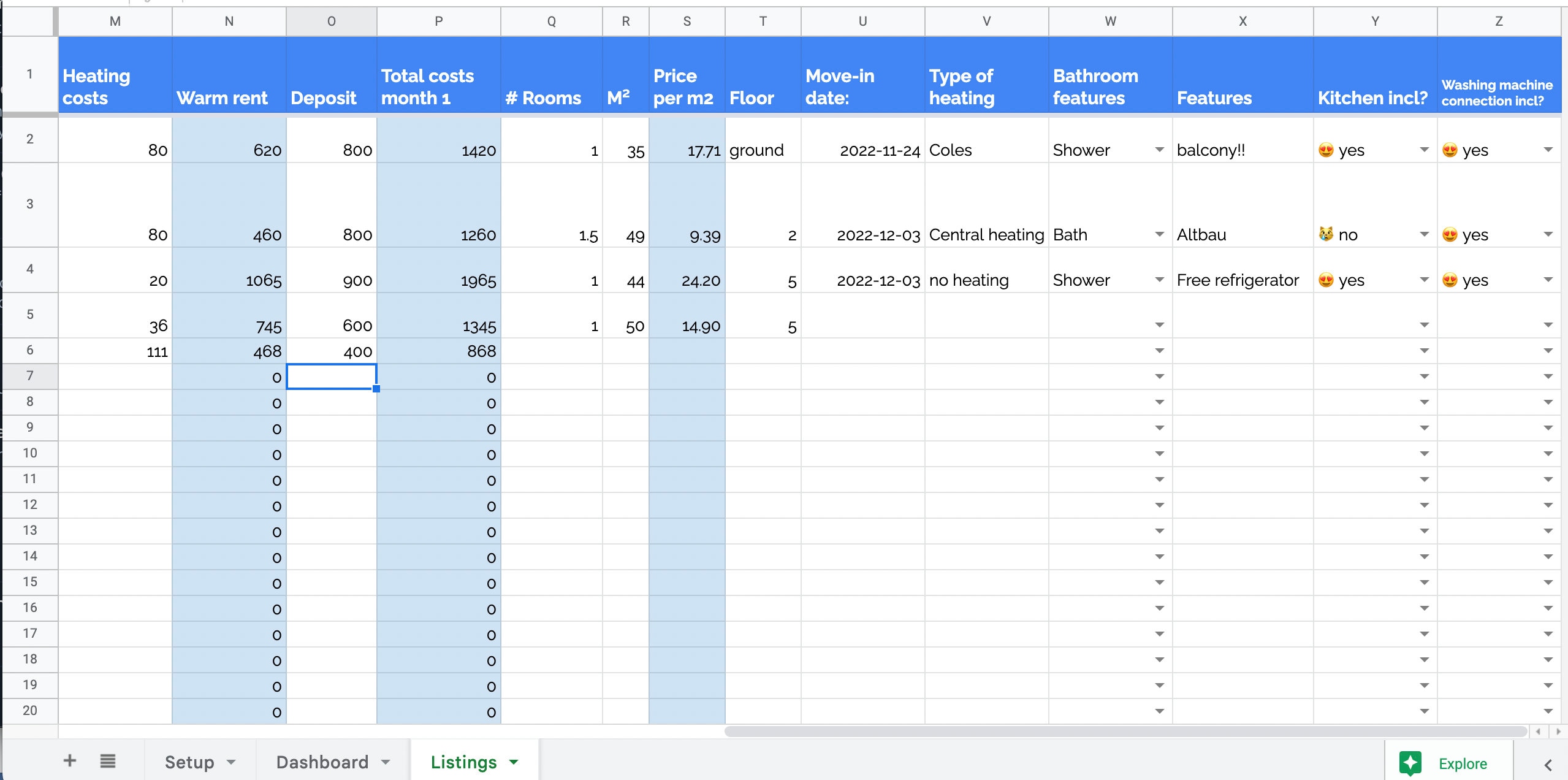The width and height of the screenshot is (1568, 780).
Task: Click the 'balcony!!' features cell
Action: [x=1243, y=140]
